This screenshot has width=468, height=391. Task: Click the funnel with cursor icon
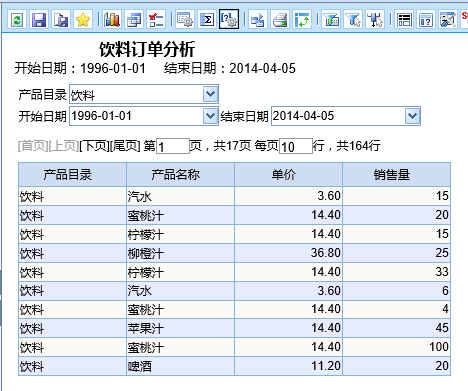[353, 20]
